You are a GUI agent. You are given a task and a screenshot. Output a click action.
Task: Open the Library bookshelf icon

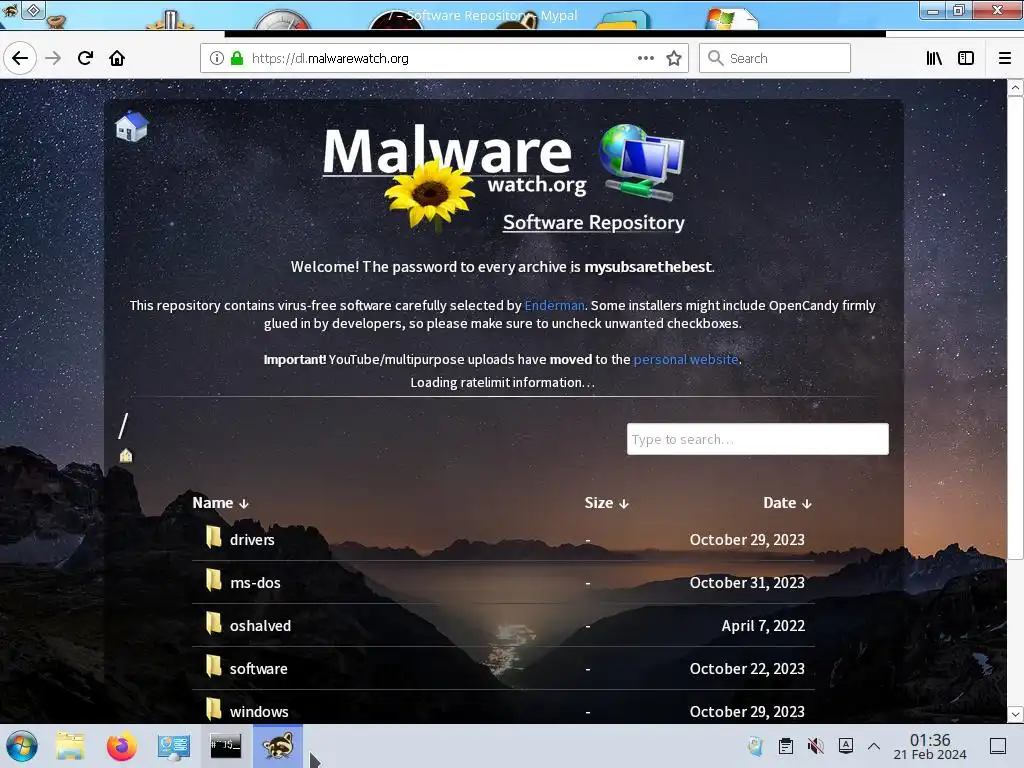tap(934, 58)
